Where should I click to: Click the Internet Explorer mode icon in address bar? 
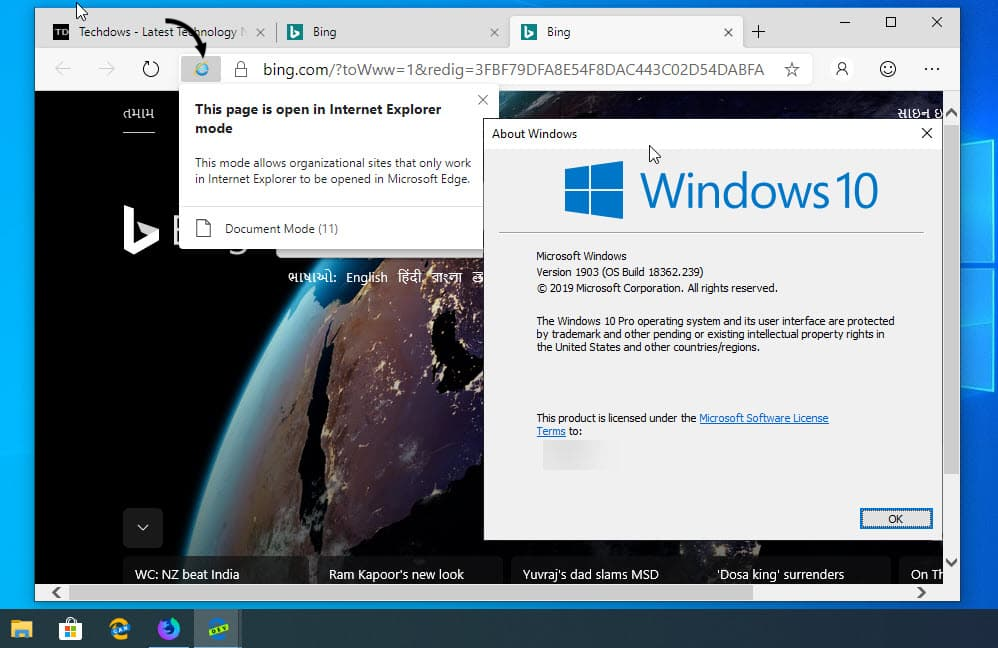point(201,69)
